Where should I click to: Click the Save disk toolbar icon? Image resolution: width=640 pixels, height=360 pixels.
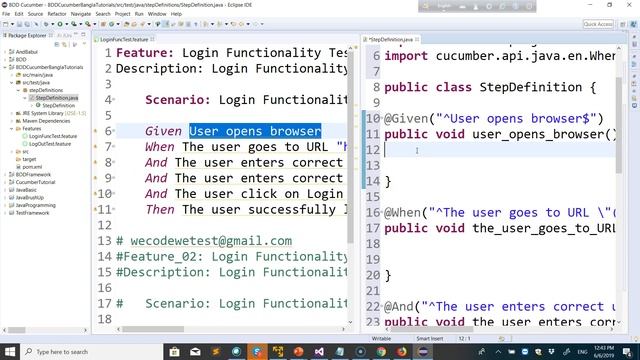(x=19, y=24)
